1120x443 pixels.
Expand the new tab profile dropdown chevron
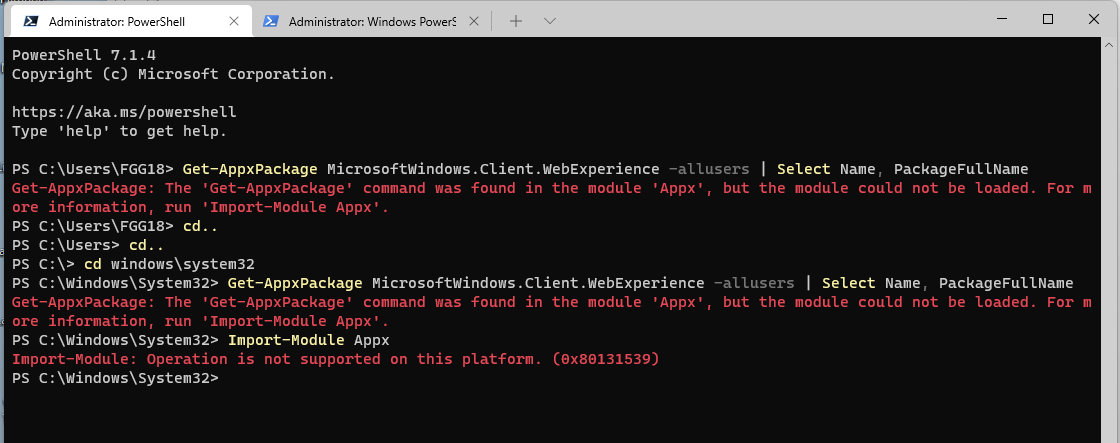pyautogui.click(x=549, y=21)
